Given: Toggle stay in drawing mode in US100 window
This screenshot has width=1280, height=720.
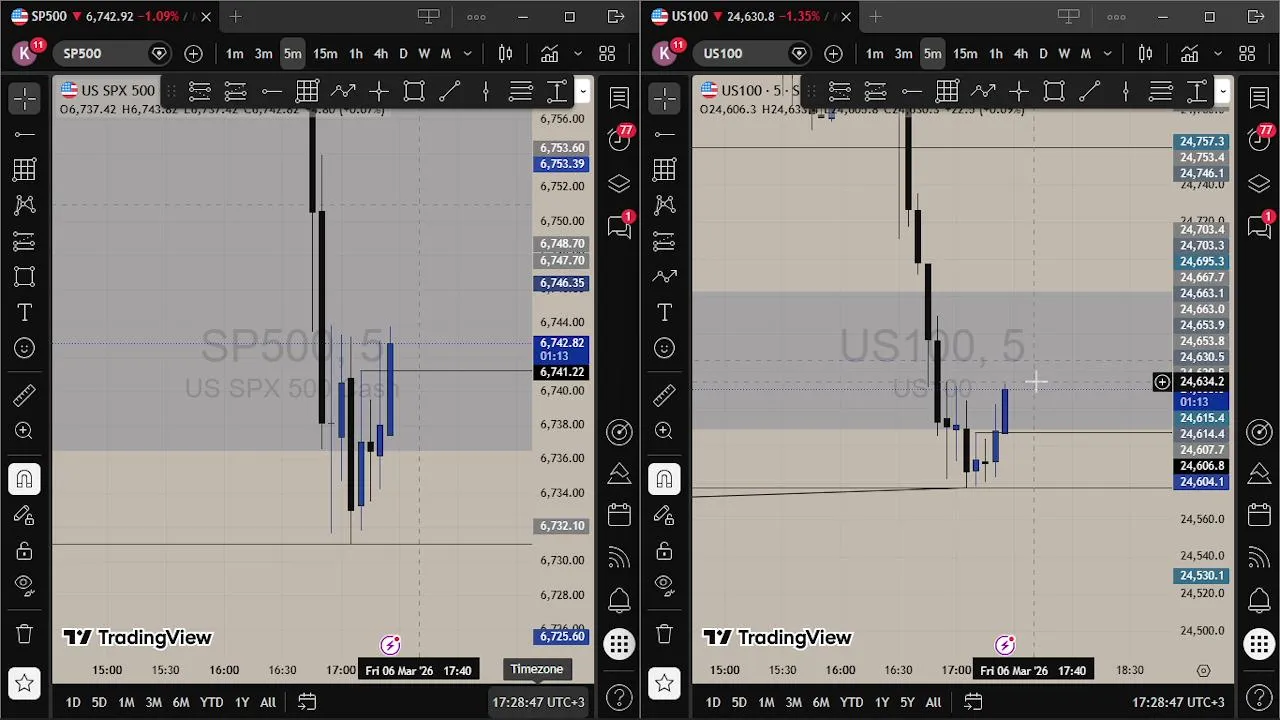Looking at the screenshot, I should tap(665, 515).
